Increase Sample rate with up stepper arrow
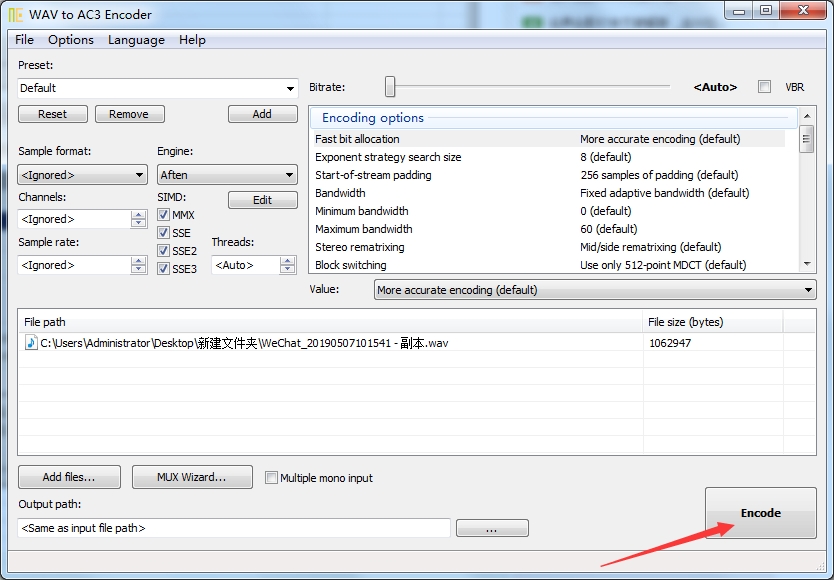Viewport: 834px width, 580px height. pyautogui.click(x=139, y=260)
